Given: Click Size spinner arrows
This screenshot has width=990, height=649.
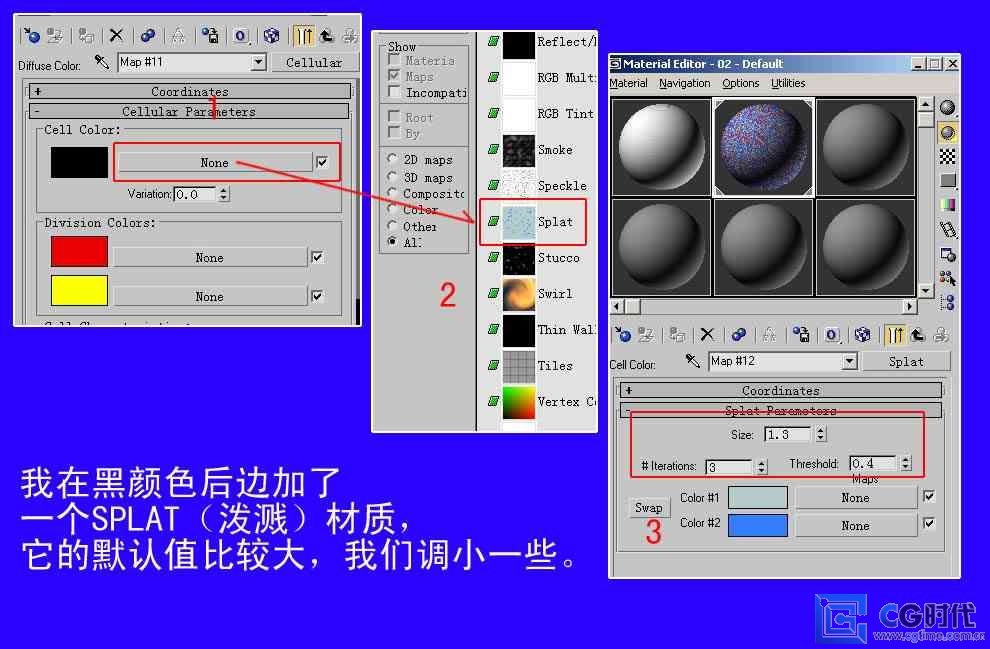Looking at the screenshot, I should [x=820, y=434].
